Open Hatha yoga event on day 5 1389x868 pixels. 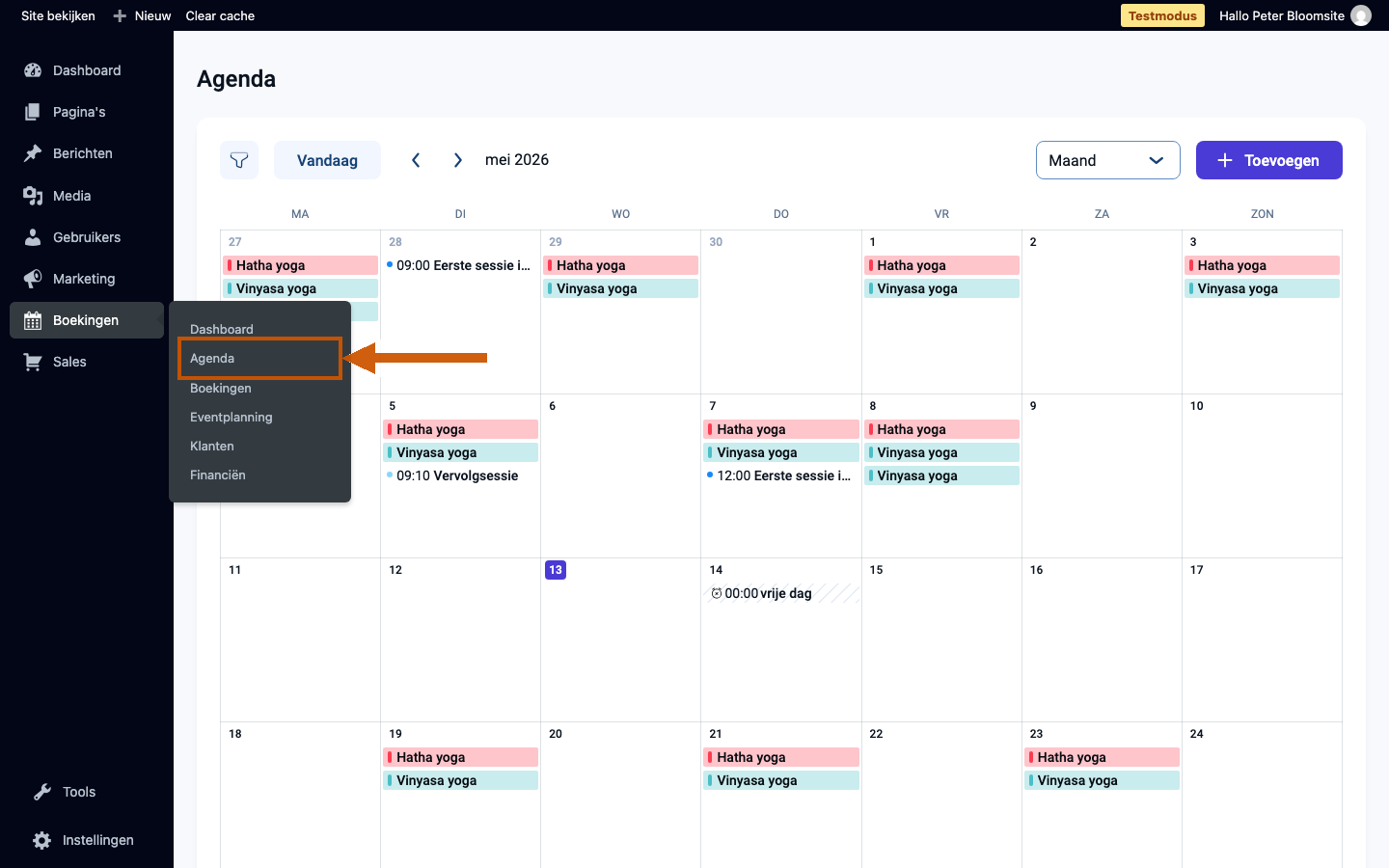click(460, 429)
